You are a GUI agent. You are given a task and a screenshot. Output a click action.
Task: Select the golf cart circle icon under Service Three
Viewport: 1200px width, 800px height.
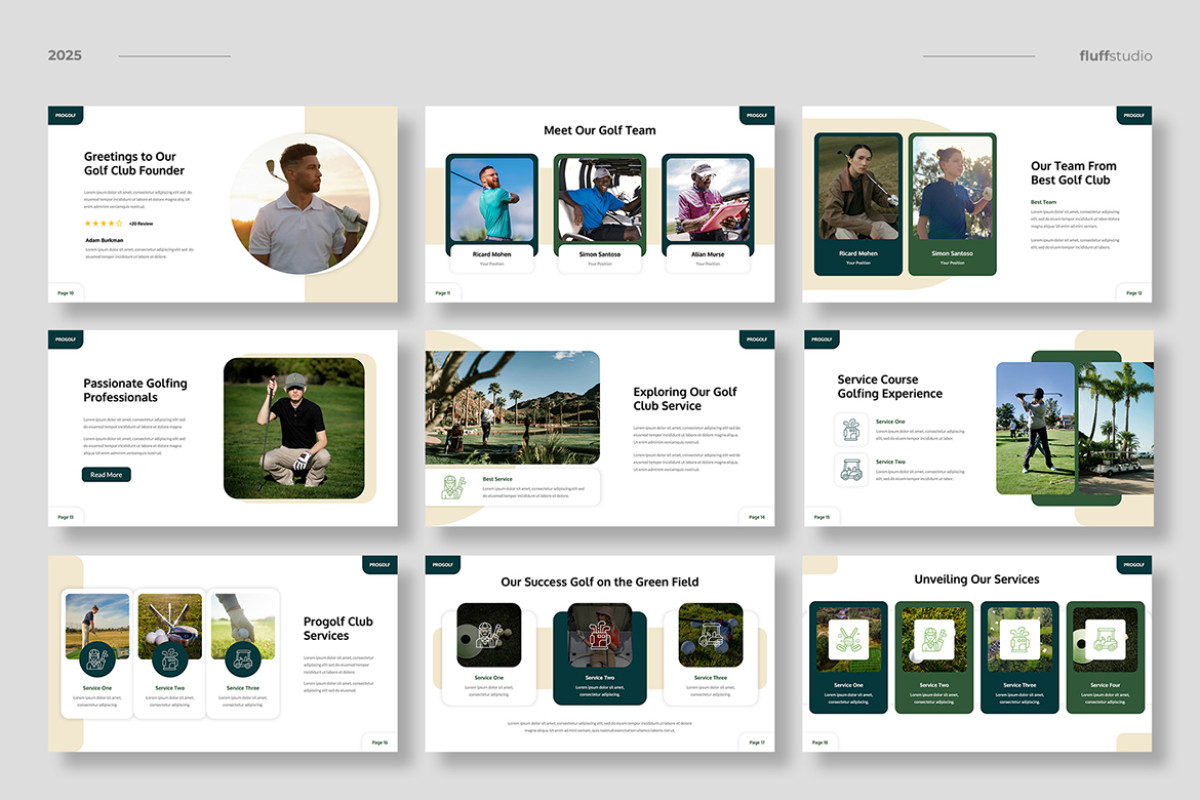[x=243, y=661]
